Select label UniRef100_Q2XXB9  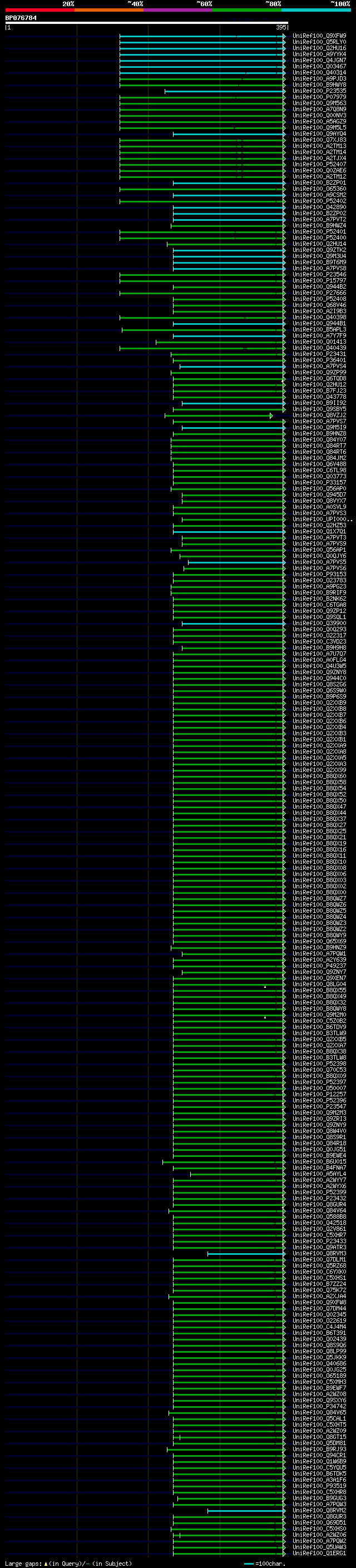point(319,703)
